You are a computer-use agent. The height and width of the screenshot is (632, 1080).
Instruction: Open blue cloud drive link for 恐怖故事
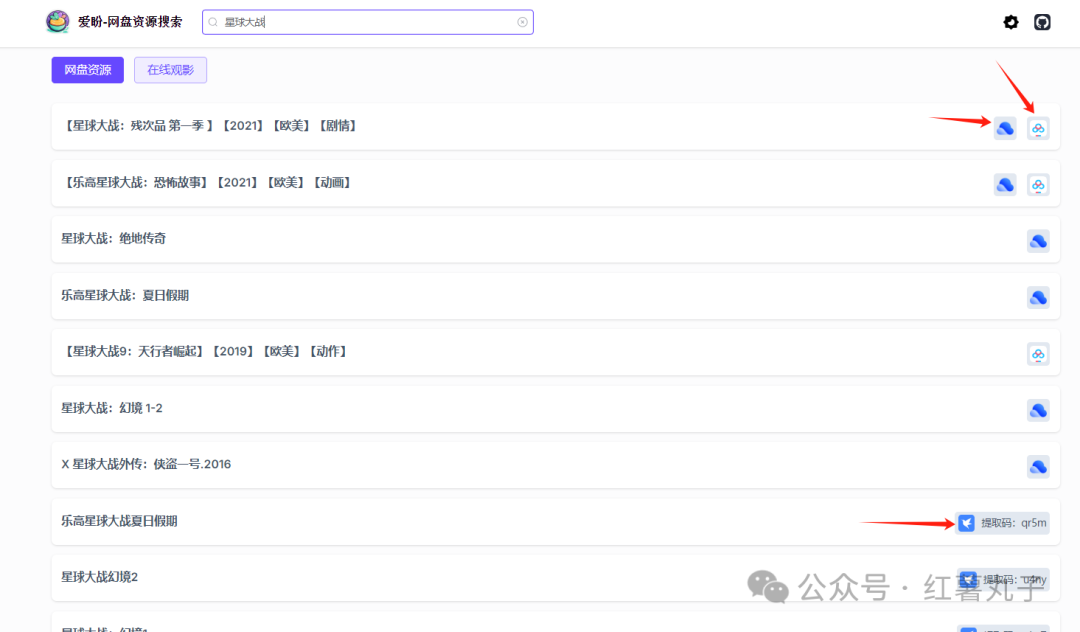(1005, 185)
